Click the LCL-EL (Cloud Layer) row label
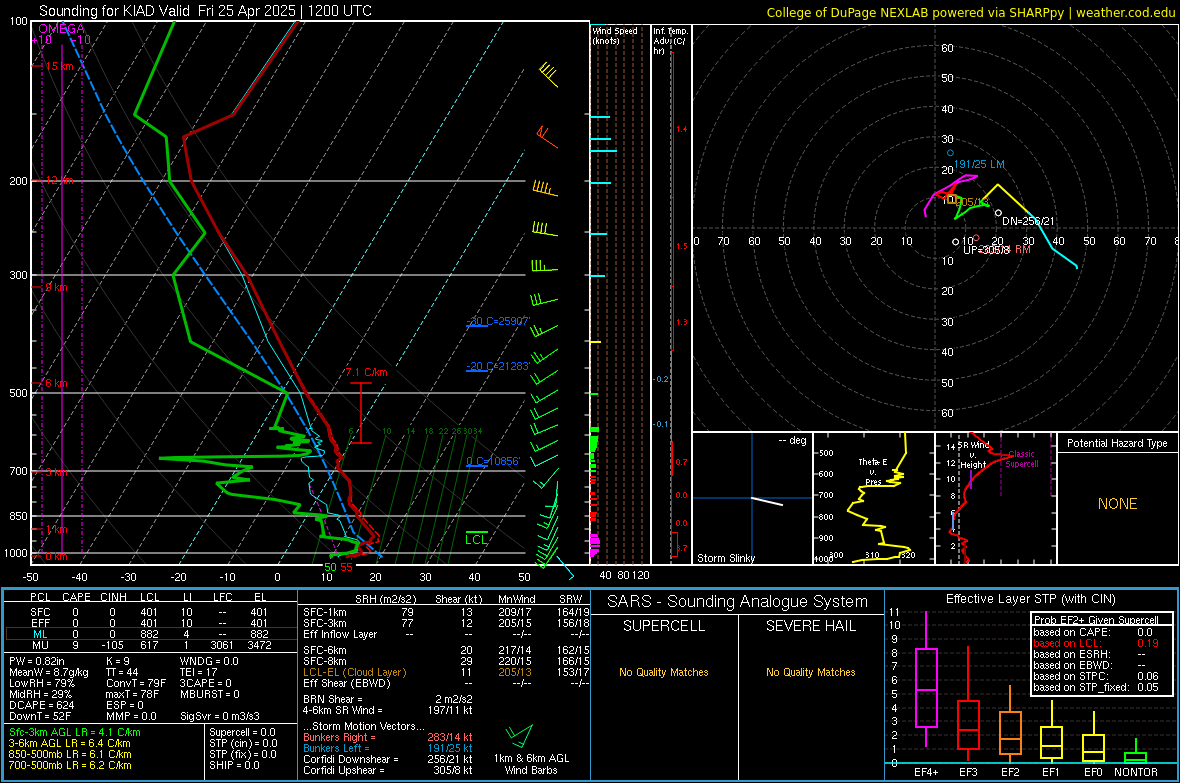 click(354, 672)
